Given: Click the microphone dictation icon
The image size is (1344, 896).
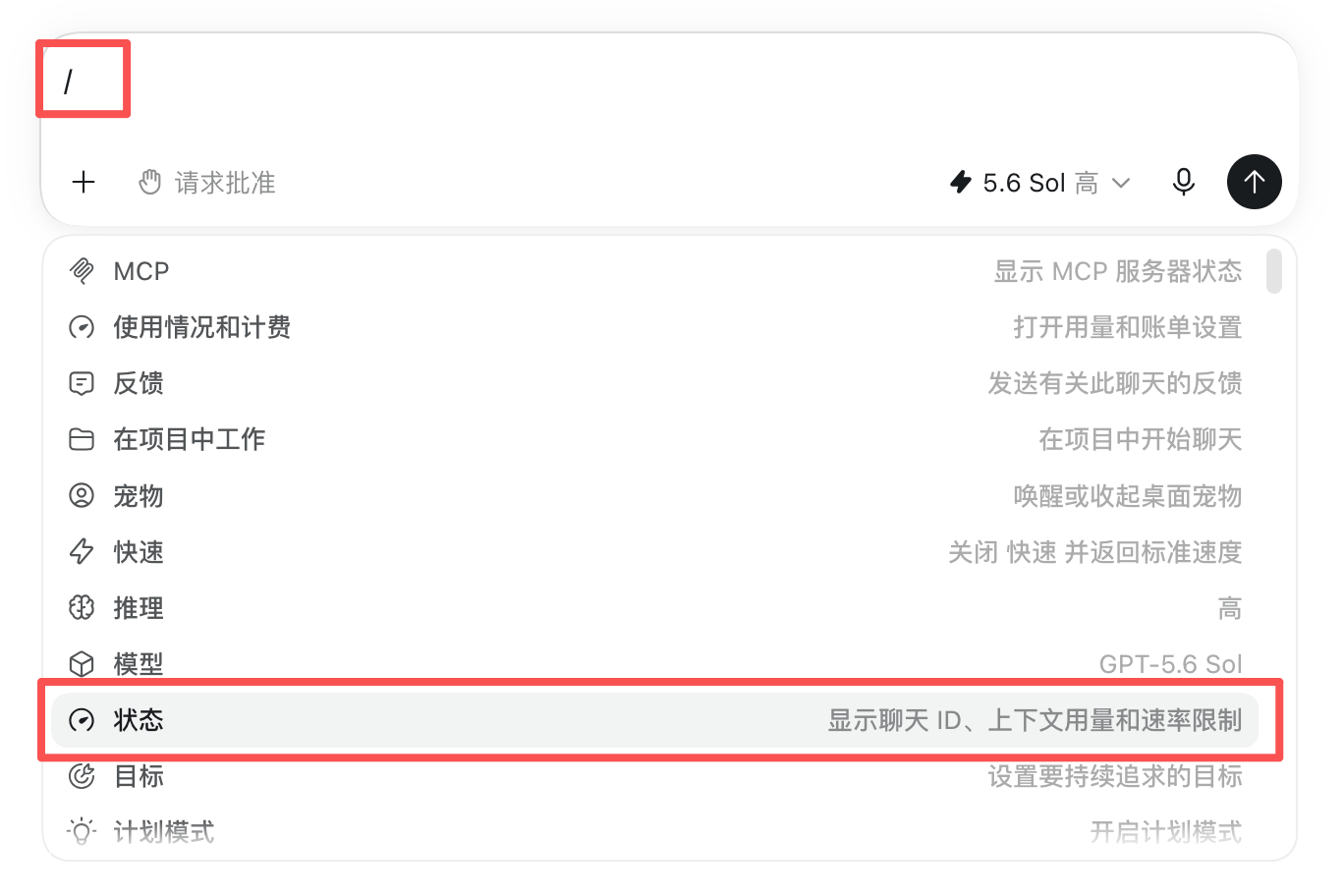Looking at the screenshot, I should [x=1184, y=182].
